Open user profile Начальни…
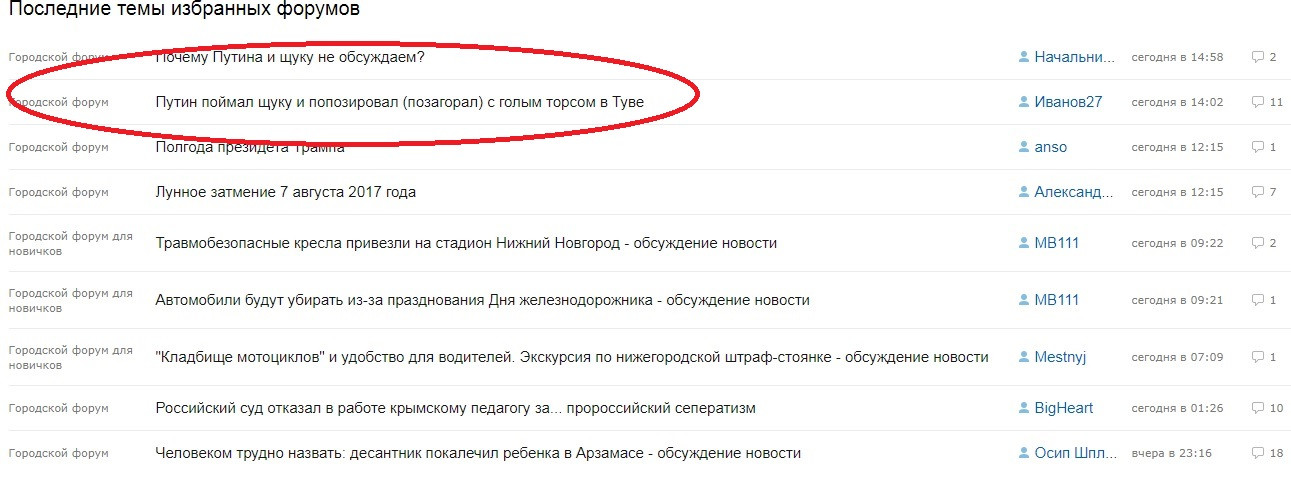The height and width of the screenshot is (483, 1291). click(1074, 57)
